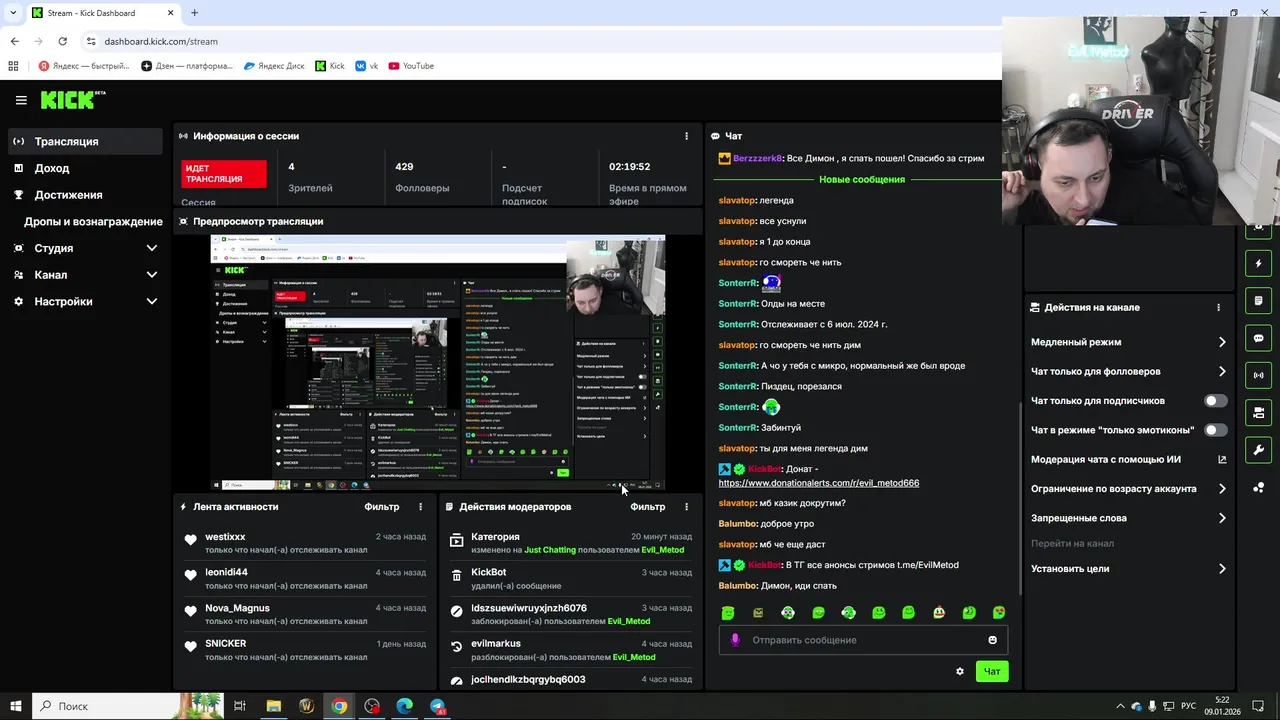Click the camera channel actions icon in right sidebar
The height and width of the screenshot is (720, 1280).
coord(1258,412)
